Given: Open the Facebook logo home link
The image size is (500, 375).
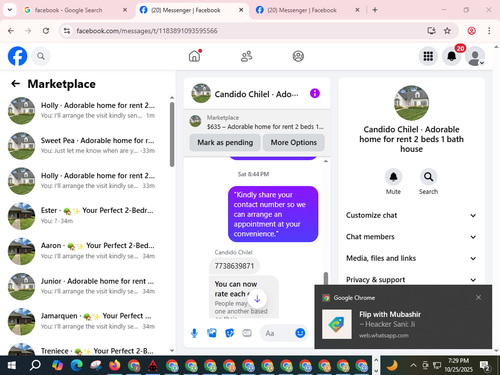Looking at the screenshot, I should [17, 56].
